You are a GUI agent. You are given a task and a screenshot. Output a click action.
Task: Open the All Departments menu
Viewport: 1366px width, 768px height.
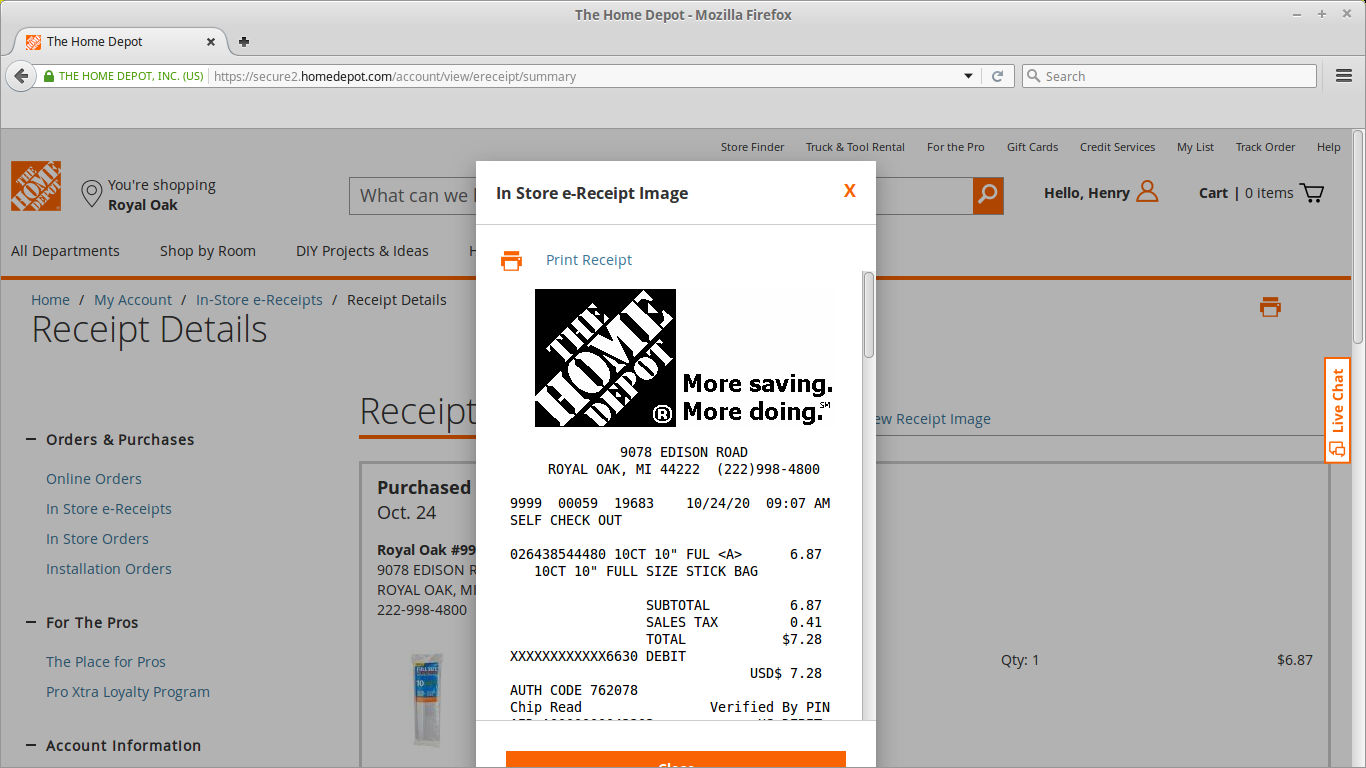pos(65,251)
